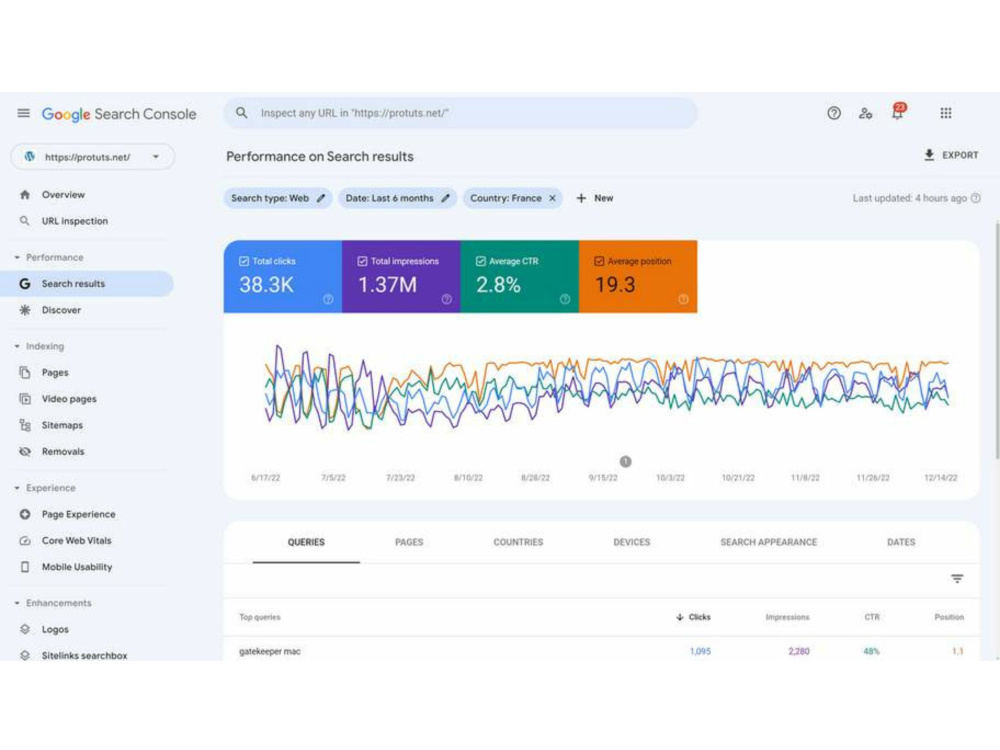
Task: Click the Video pages icon
Action: pyautogui.click(x=25, y=399)
